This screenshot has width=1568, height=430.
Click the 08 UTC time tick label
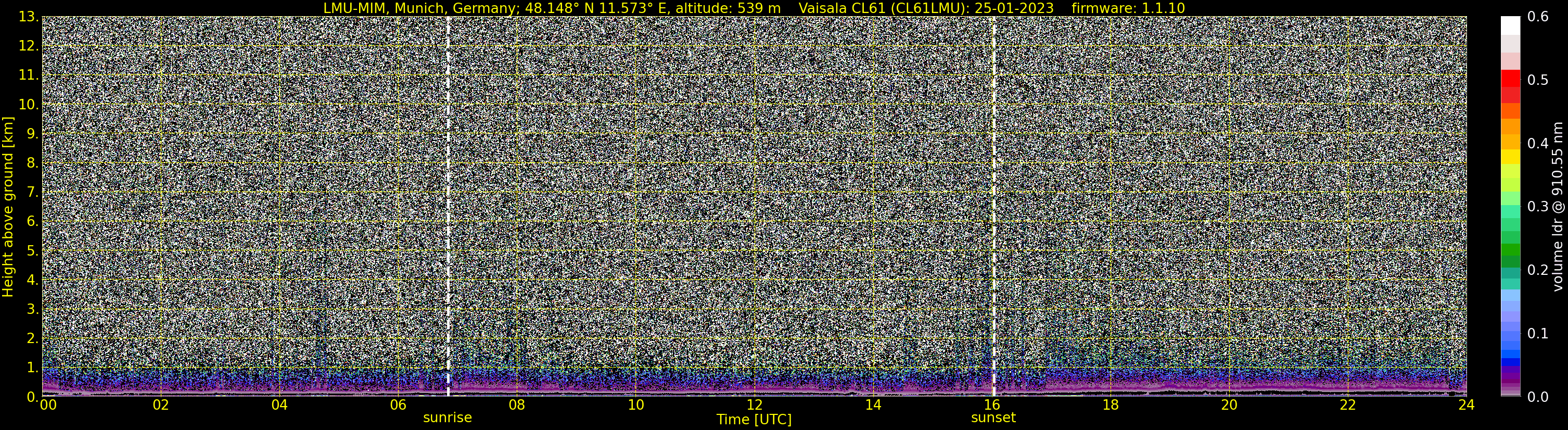[517, 406]
